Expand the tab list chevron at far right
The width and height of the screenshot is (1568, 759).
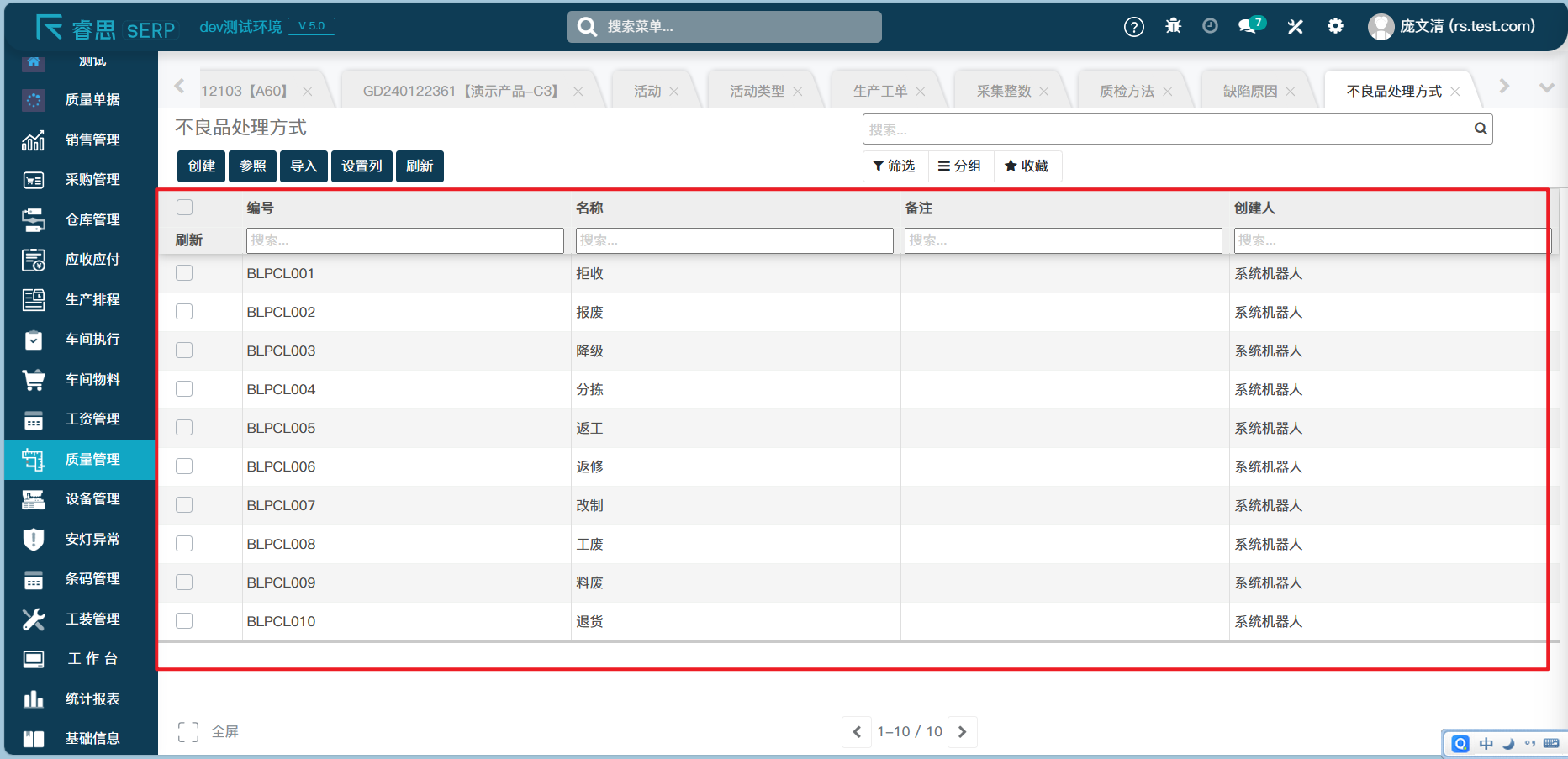pos(1545,87)
